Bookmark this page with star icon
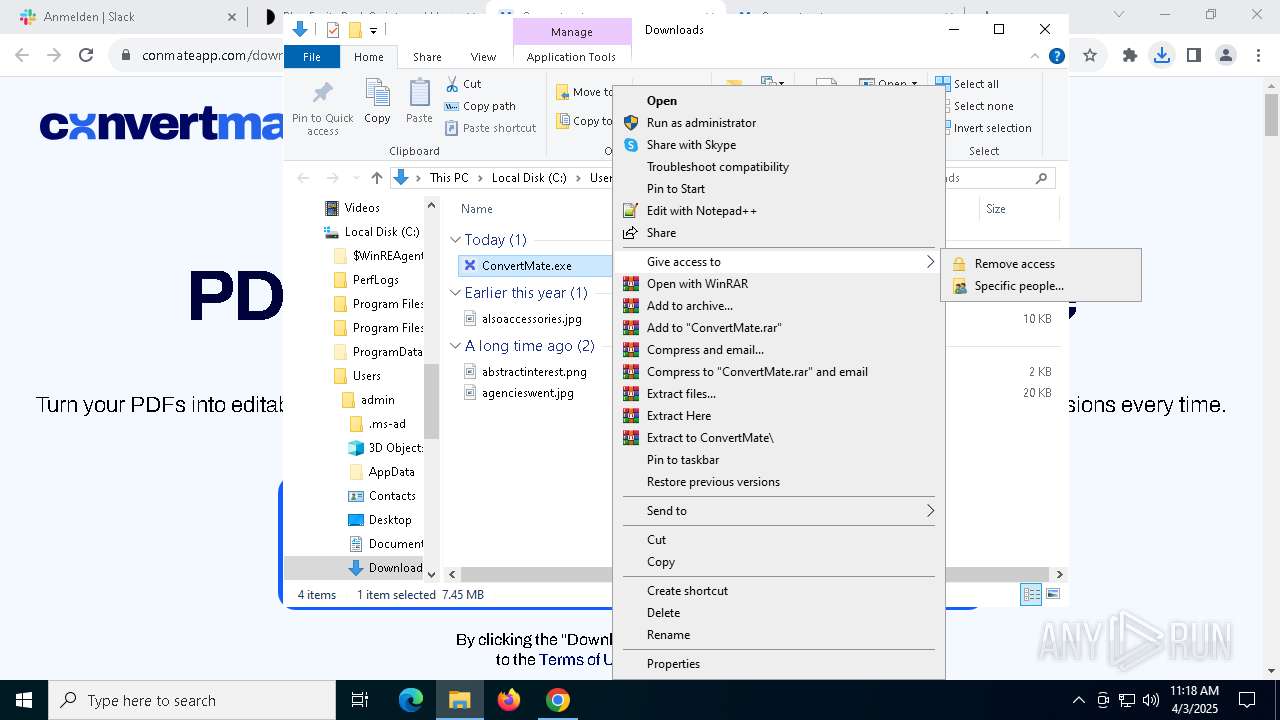Viewport: 1280px width, 720px height. click(x=1090, y=55)
